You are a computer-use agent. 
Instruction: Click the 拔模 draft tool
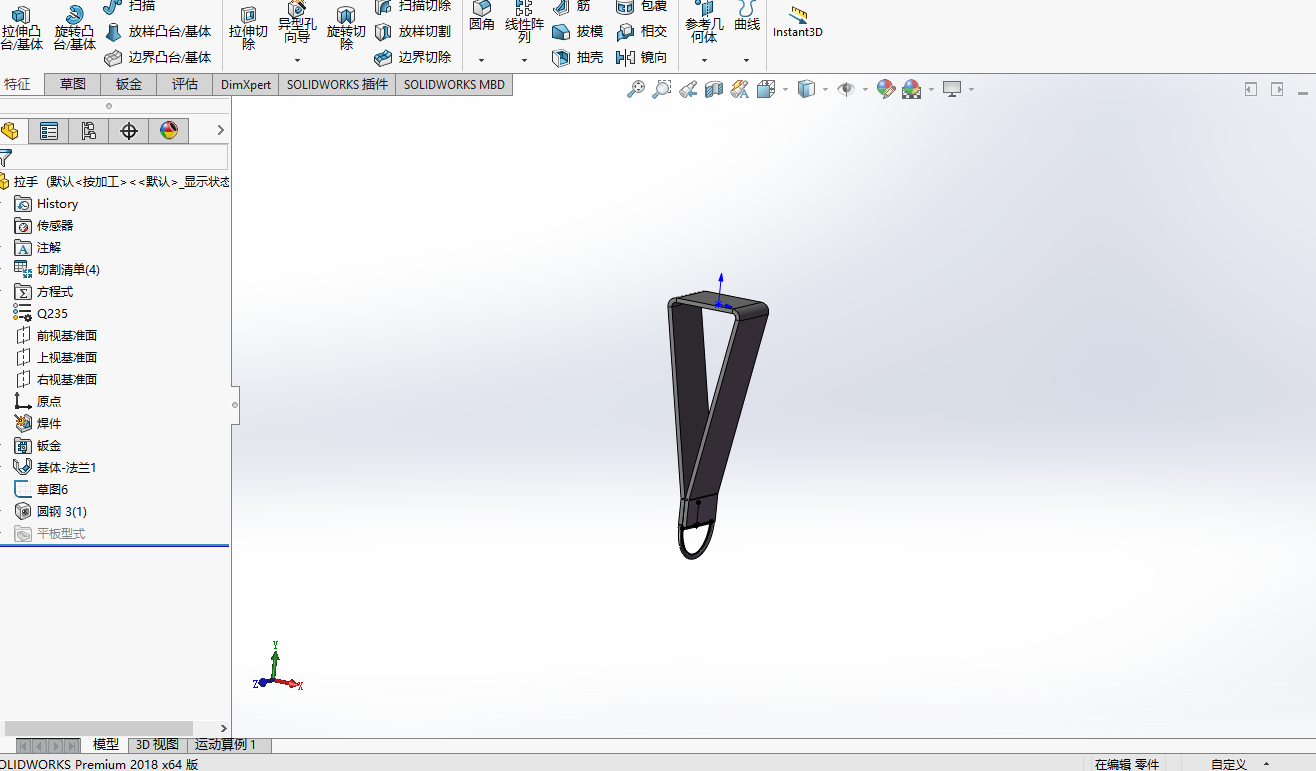(577, 32)
